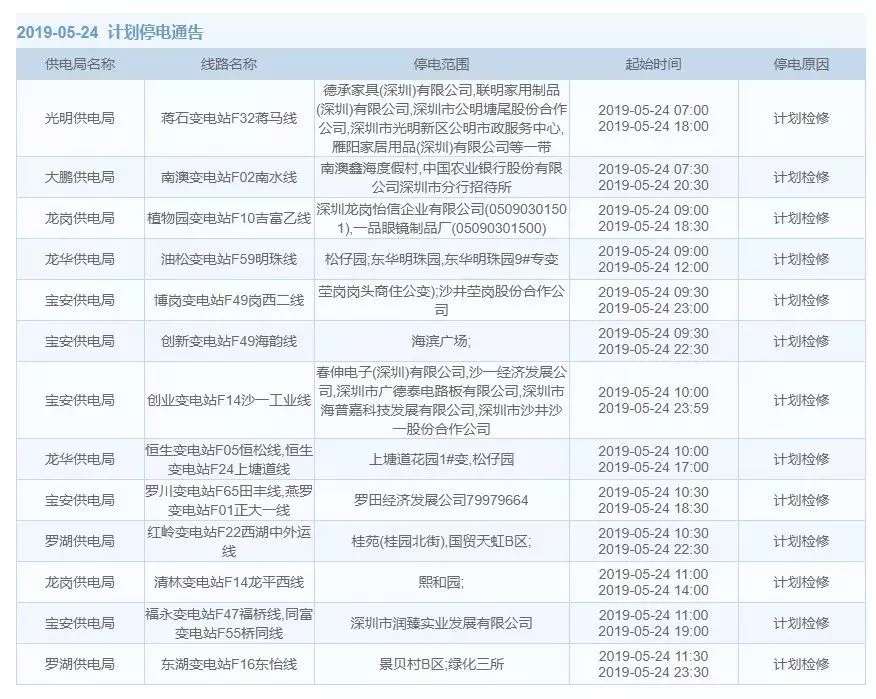
Task: Select the 红岭变电站F22西湖中外运线 cell
Action: 229,541
